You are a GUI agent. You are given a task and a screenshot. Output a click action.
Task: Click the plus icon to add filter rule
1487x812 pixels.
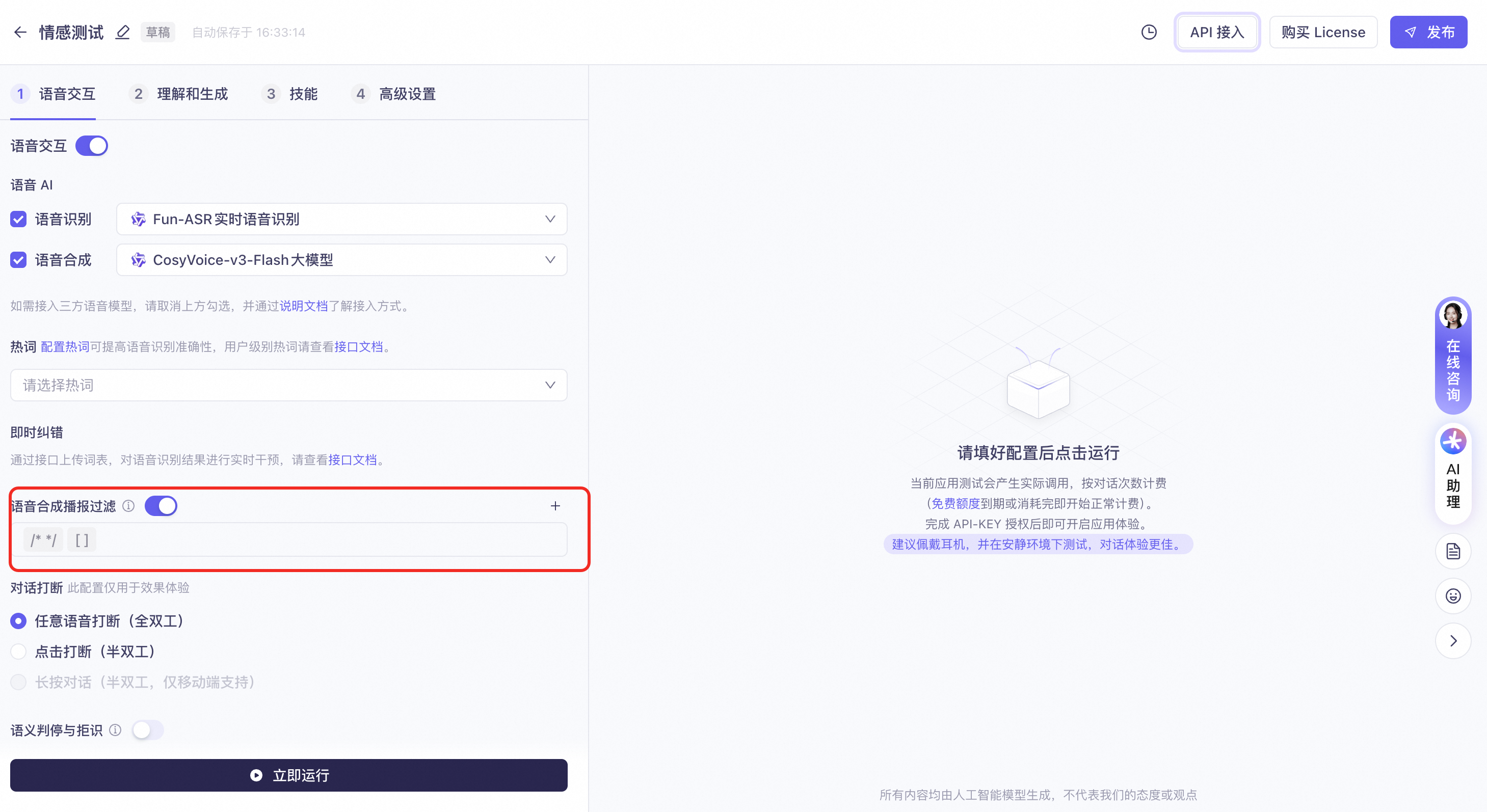tap(555, 506)
